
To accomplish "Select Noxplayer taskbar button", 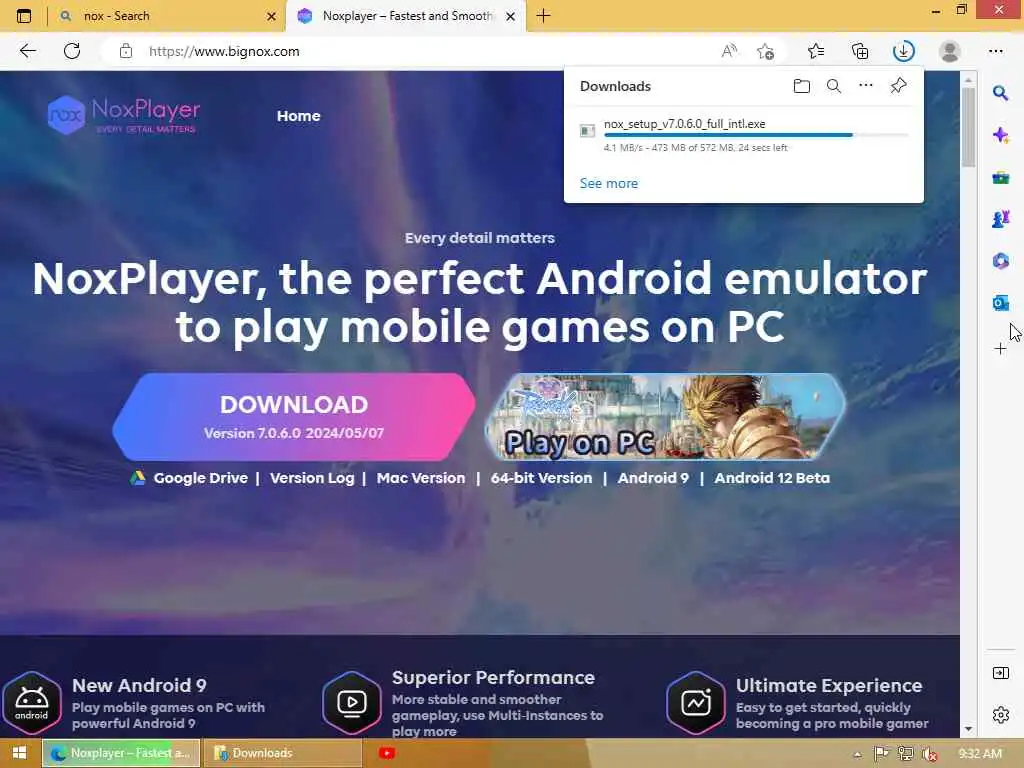I will click(121, 753).
